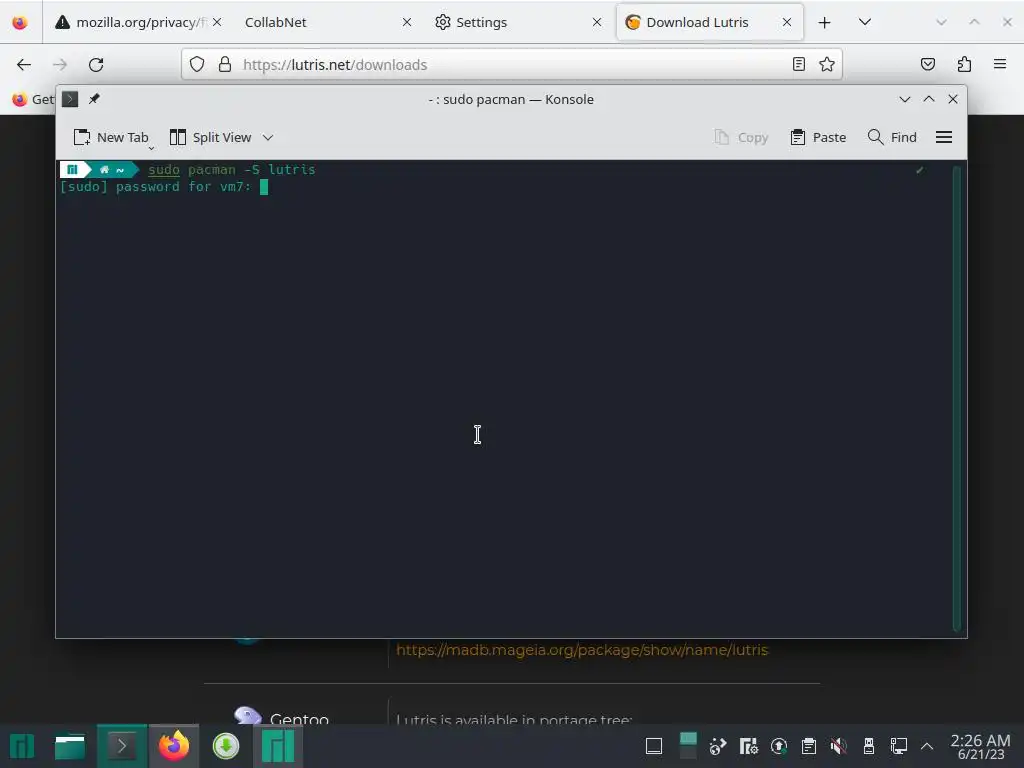Open Konsole hamburger menu
1024x768 pixels.
(x=944, y=137)
